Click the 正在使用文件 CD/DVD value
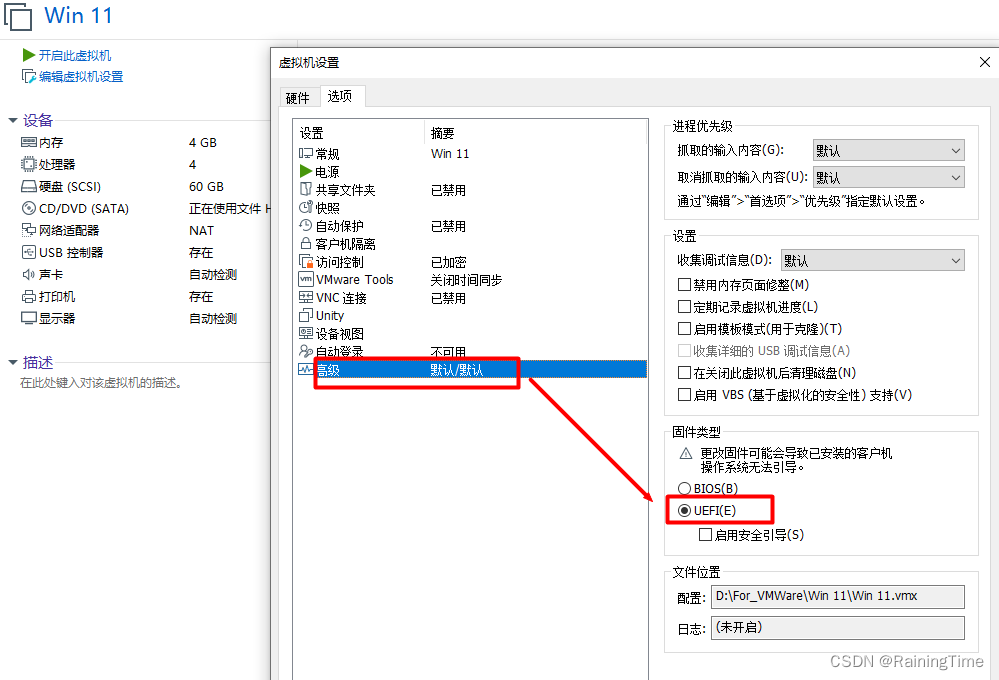The width and height of the screenshot is (999, 680). click(x=229, y=208)
